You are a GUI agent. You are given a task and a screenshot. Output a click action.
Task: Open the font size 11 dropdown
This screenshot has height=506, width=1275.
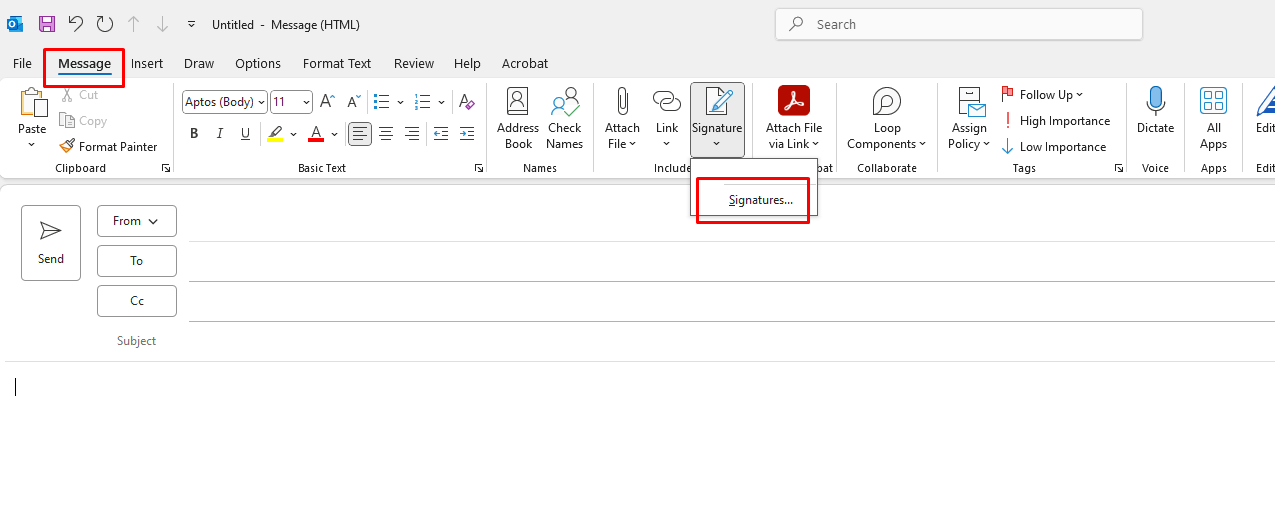(292, 102)
